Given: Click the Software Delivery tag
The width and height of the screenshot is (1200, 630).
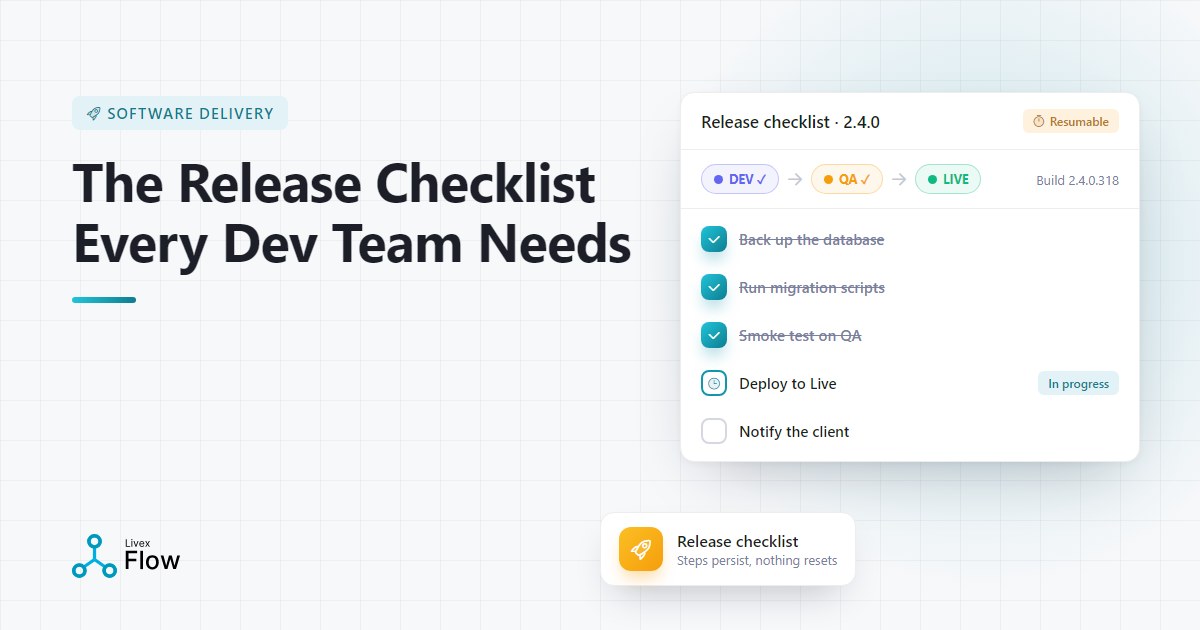Looking at the screenshot, I should pyautogui.click(x=180, y=113).
